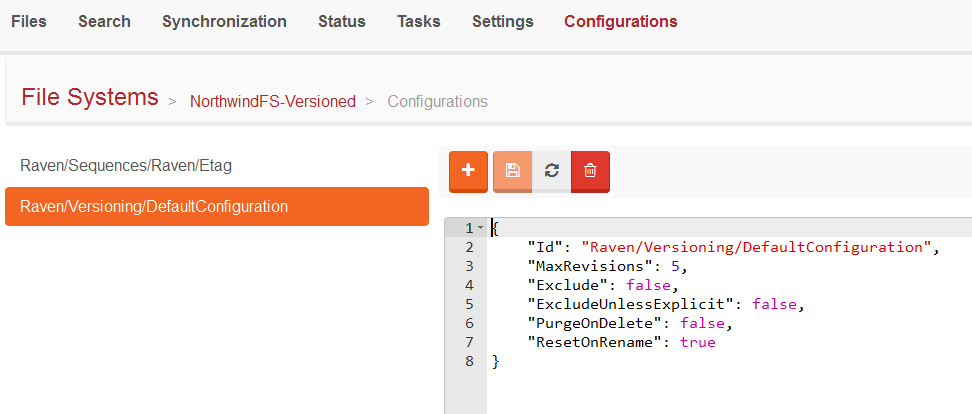Click the Configurations breadcrumb text
Image resolution: width=972 pixels, height=414 pixels.
click(438, 101)
